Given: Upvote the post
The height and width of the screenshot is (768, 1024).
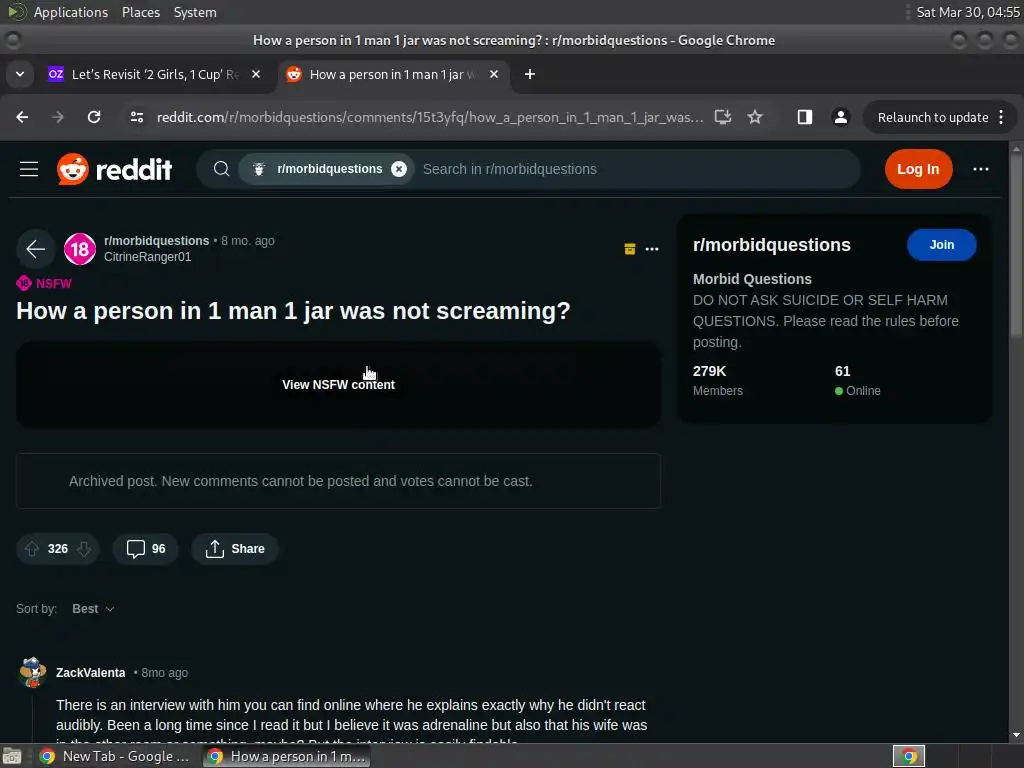Looking at the screenshot, I should [31, 549].
